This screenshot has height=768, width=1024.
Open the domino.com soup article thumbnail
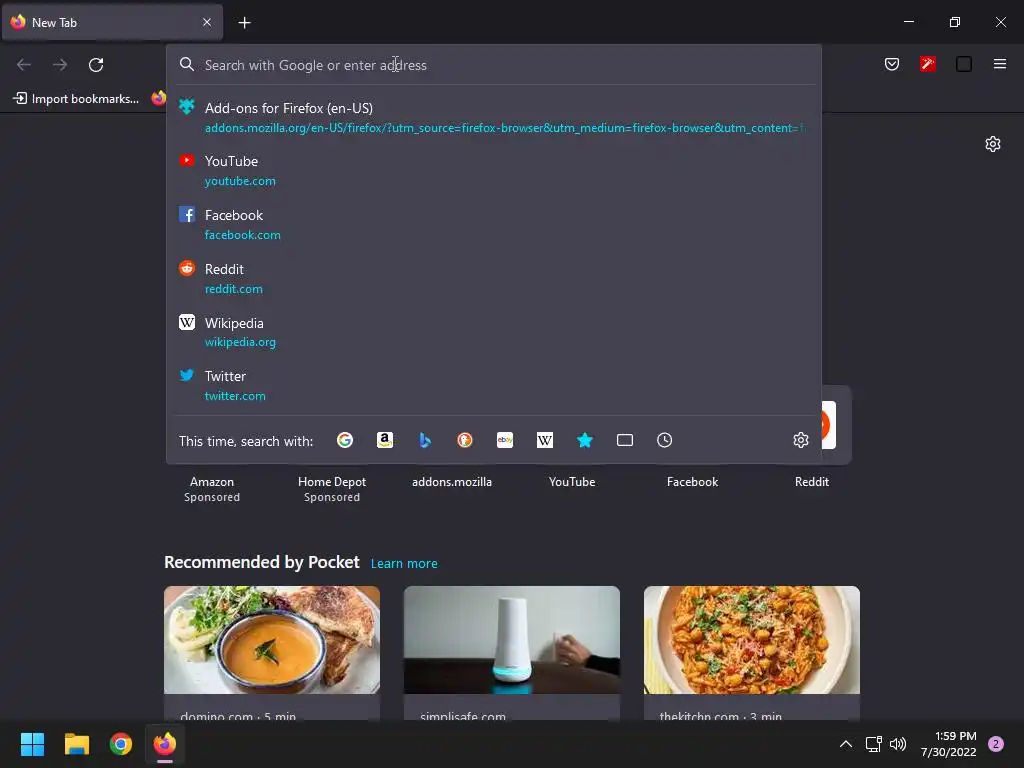pos(272,640)
